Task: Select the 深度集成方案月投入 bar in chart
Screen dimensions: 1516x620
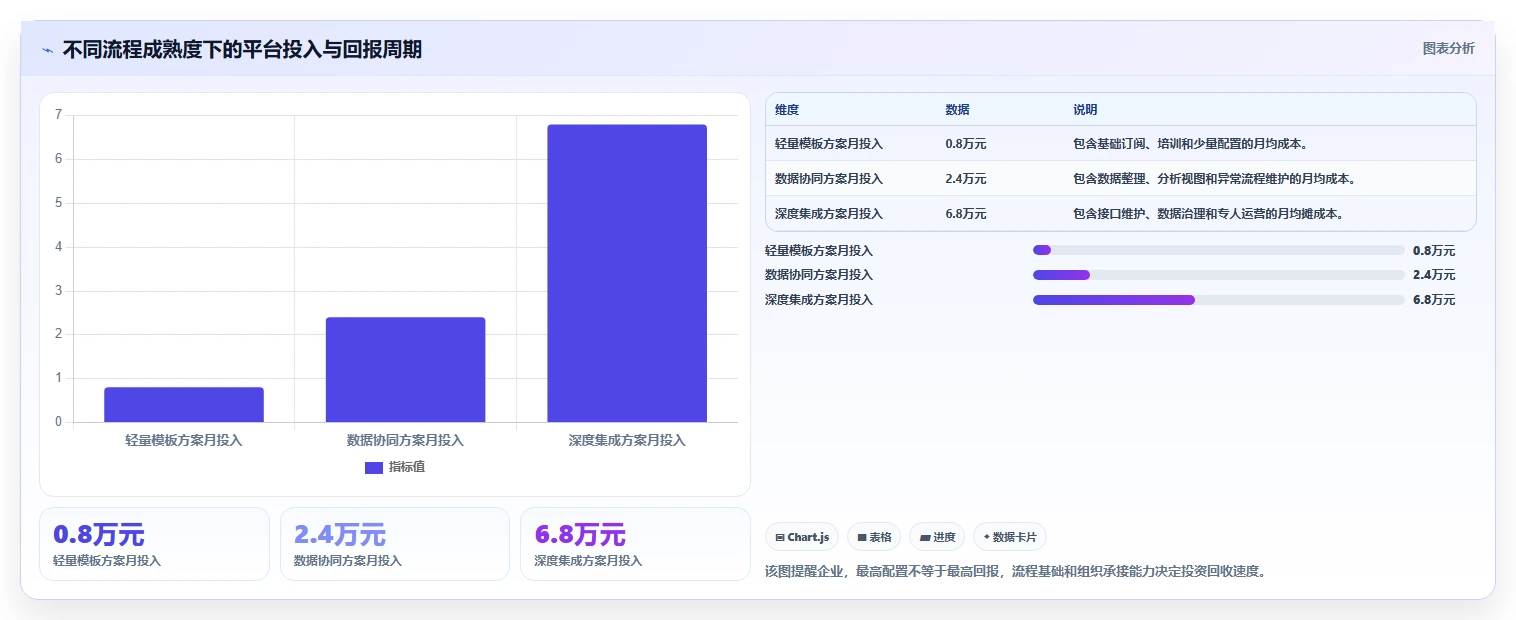Action: [627, 273]
